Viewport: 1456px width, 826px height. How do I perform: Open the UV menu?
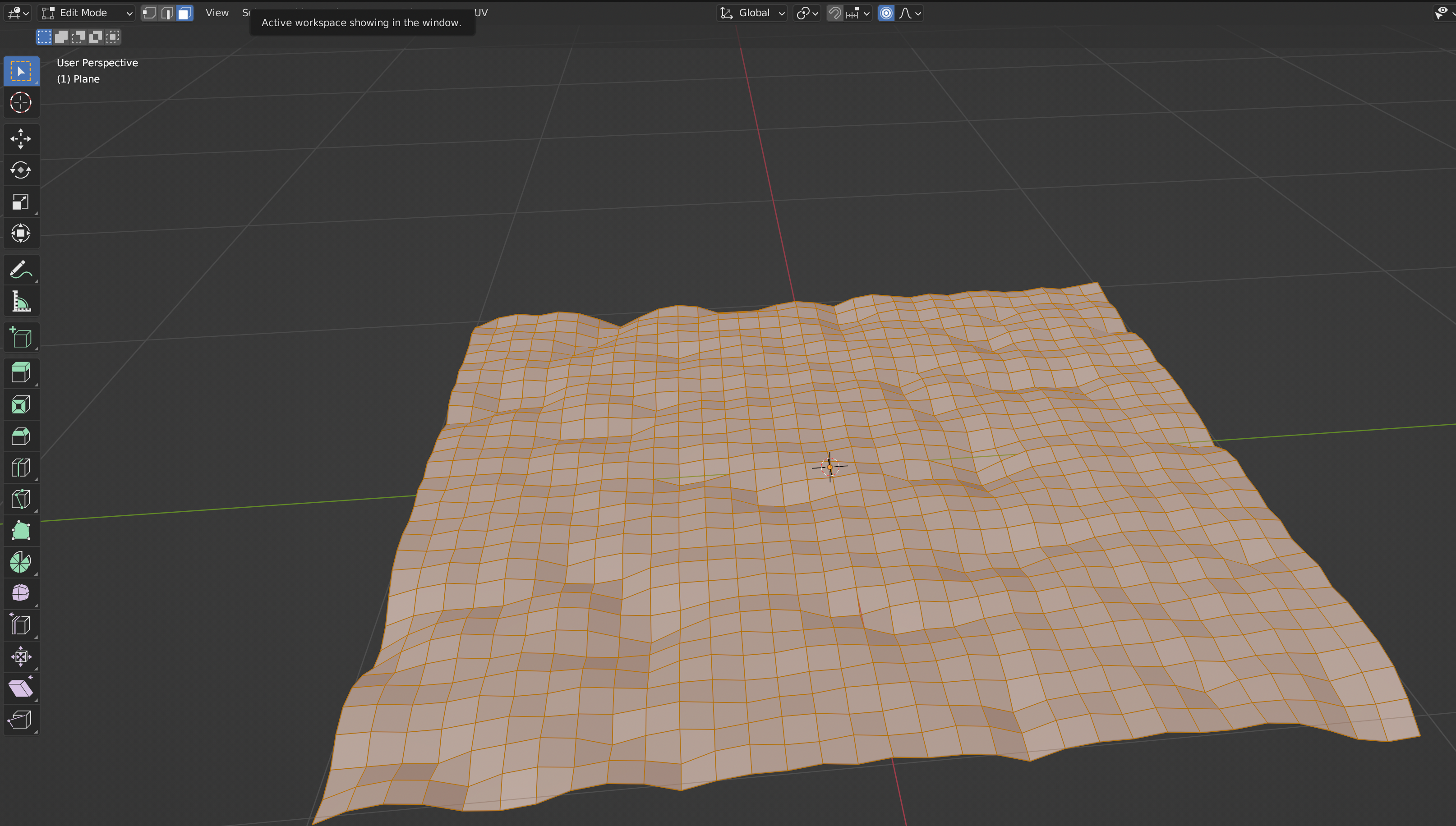click(x=481, y=13)
